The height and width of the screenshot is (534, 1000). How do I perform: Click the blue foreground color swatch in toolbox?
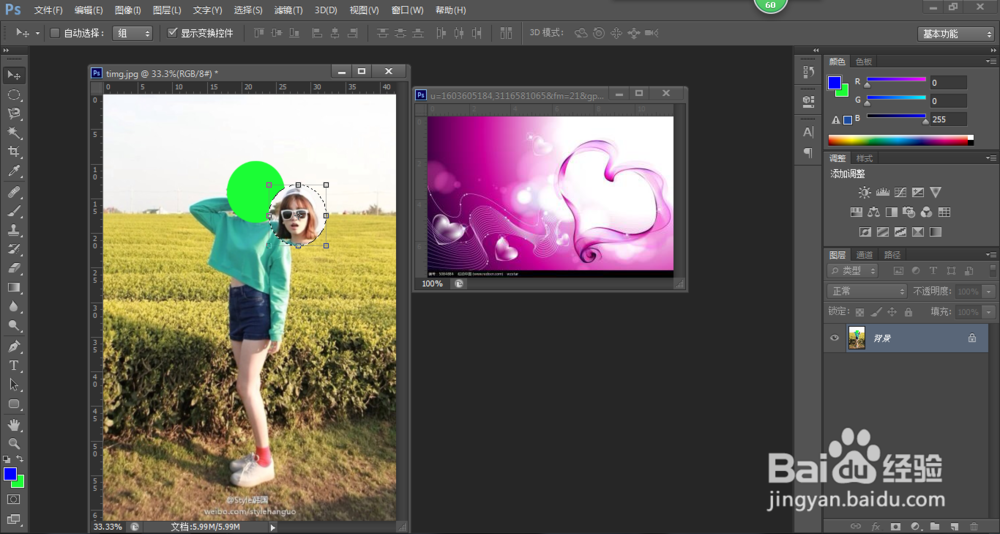click(x=10, y=474)
